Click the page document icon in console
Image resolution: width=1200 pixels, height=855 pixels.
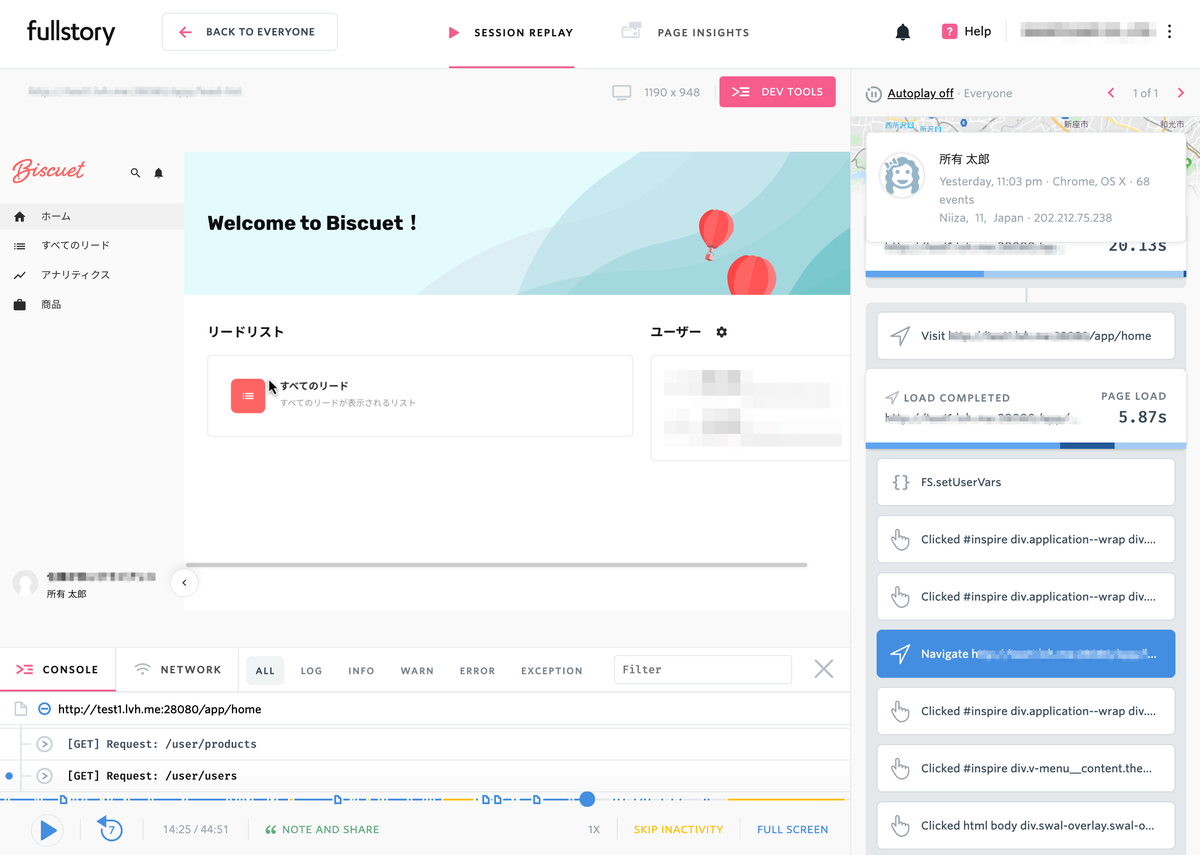[20, 709]
